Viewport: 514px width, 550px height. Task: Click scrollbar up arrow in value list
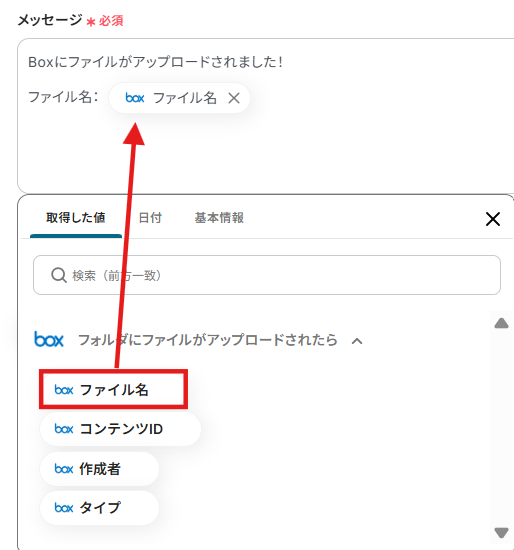pyautogui.click(x=501, y=323)
